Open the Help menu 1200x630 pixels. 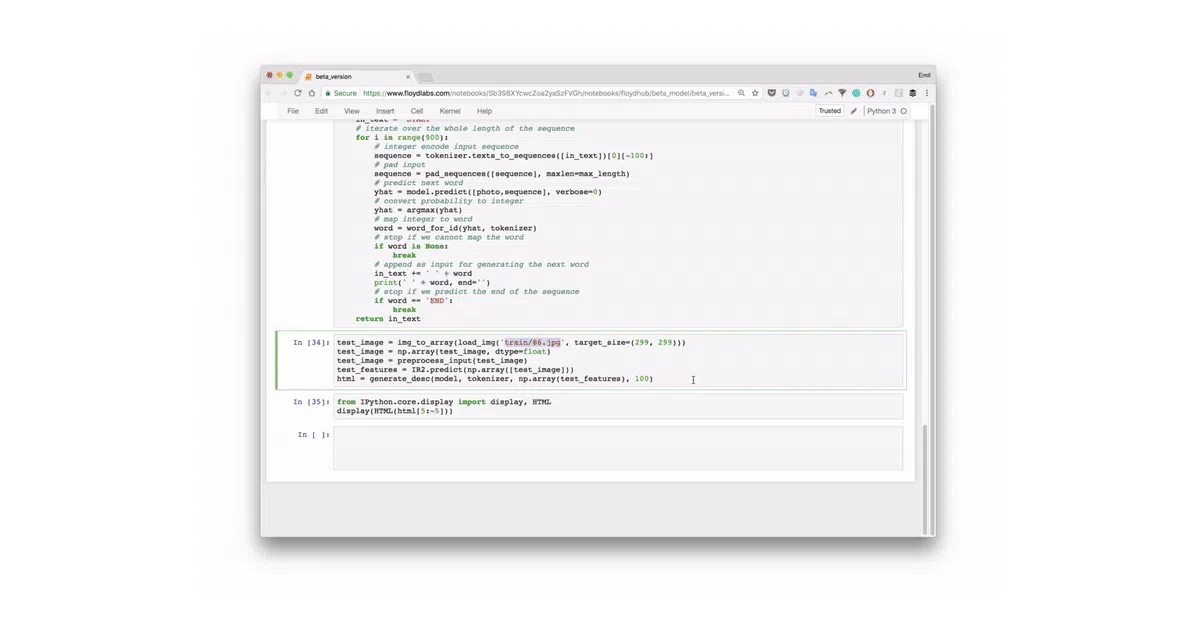(x=484, y=111)
